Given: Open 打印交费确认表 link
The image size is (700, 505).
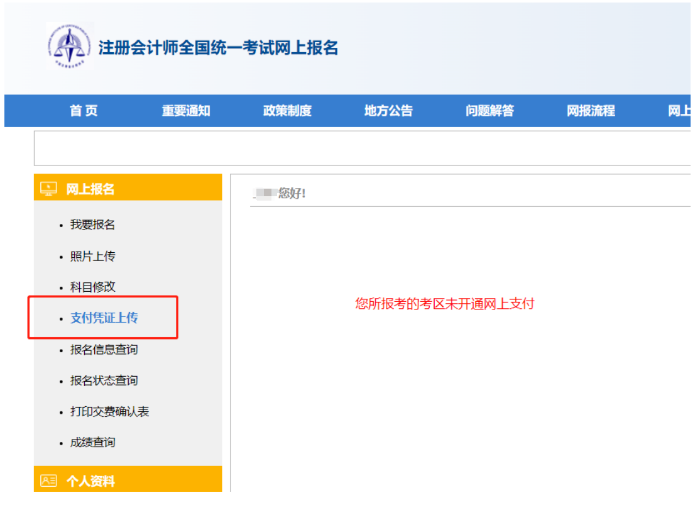Looking at the screenshot, I should [x=109, y=411].
